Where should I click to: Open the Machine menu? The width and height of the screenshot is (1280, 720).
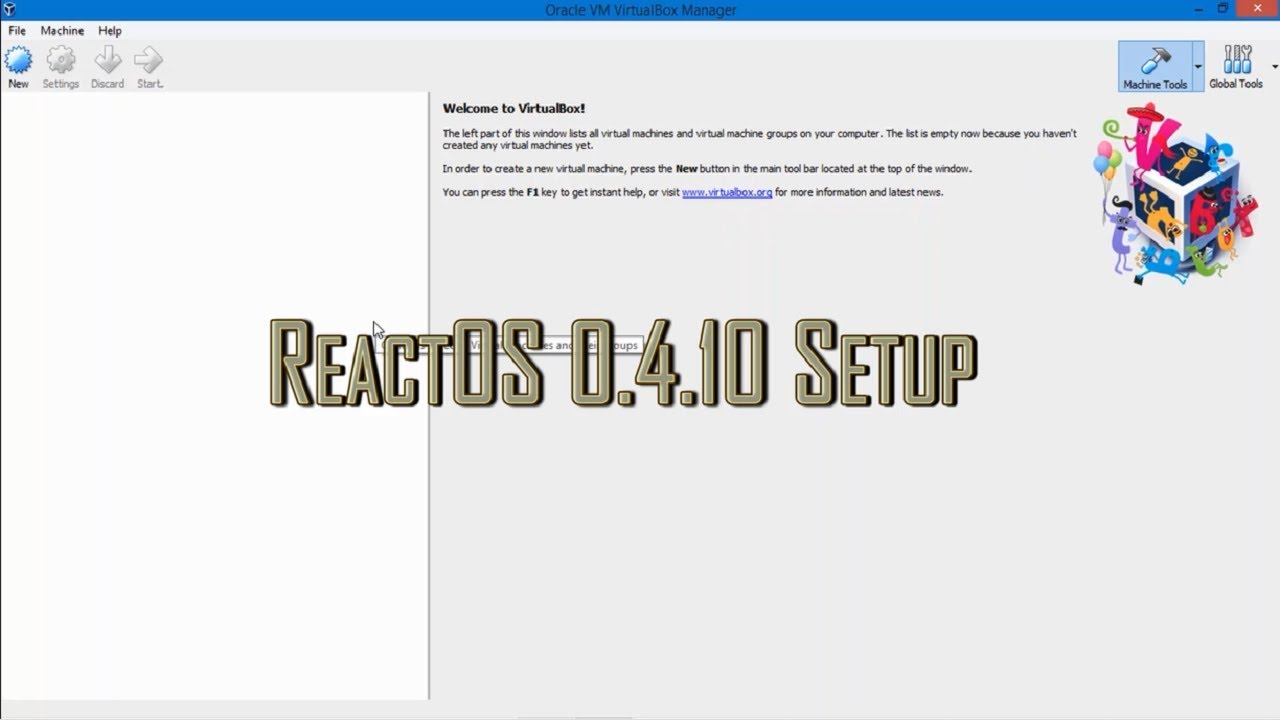(62, 31)
